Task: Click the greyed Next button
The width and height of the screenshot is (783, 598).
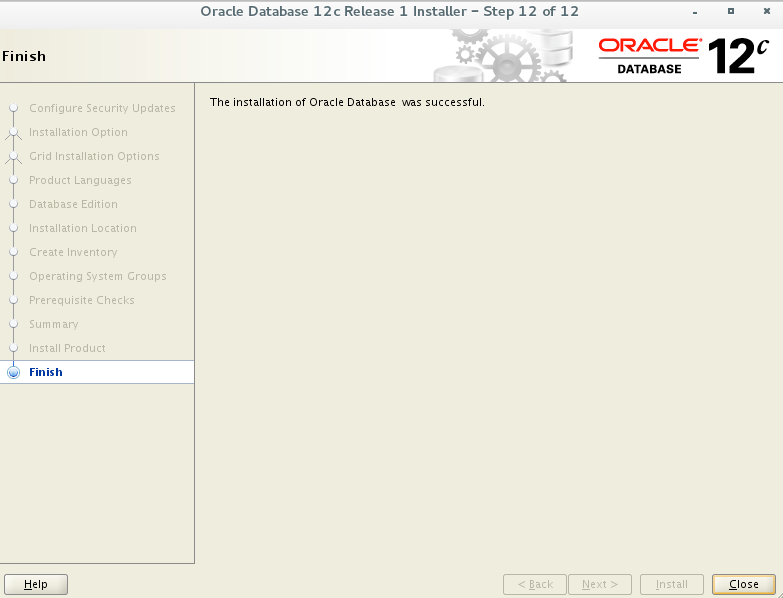Action: 600,584
